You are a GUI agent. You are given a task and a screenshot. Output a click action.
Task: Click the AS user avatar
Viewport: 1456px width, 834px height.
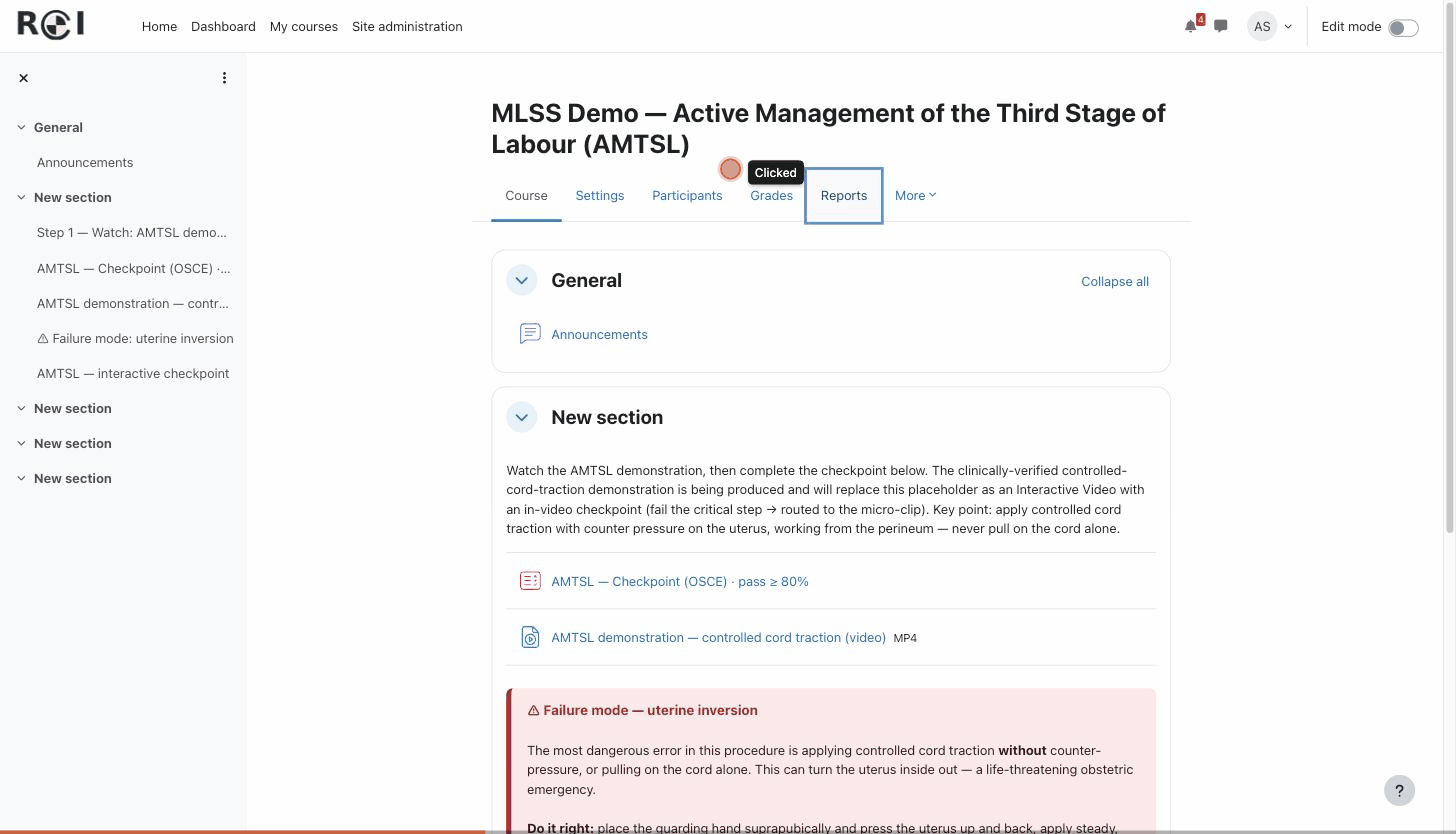1262,27
